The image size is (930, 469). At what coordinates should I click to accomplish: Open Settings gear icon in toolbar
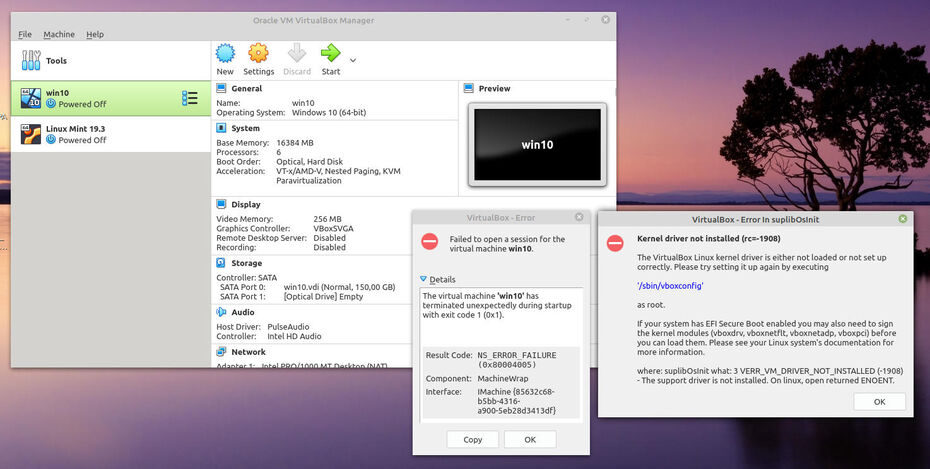[258, 54]
